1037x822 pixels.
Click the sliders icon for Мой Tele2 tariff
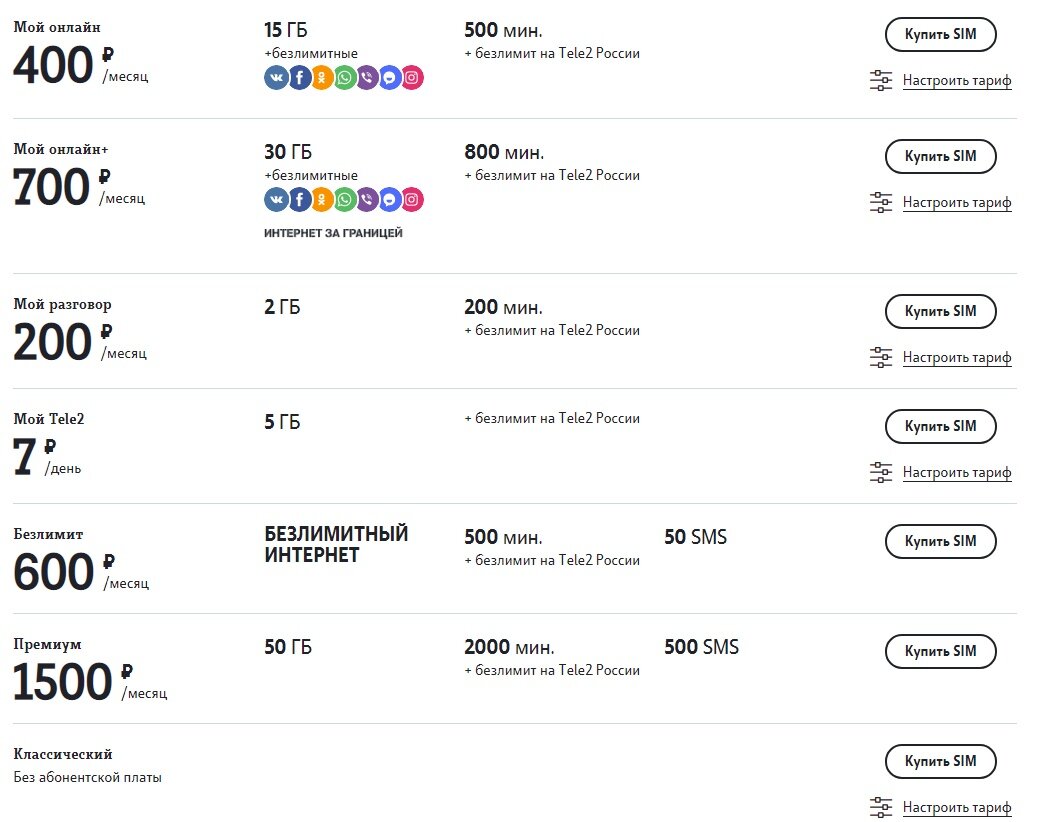point(881,472)
